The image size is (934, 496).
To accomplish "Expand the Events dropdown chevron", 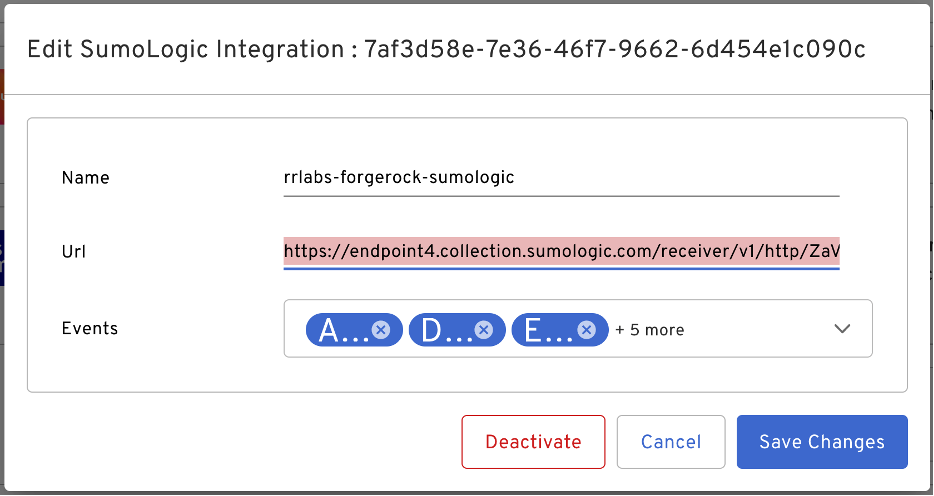I will point(842,329).
